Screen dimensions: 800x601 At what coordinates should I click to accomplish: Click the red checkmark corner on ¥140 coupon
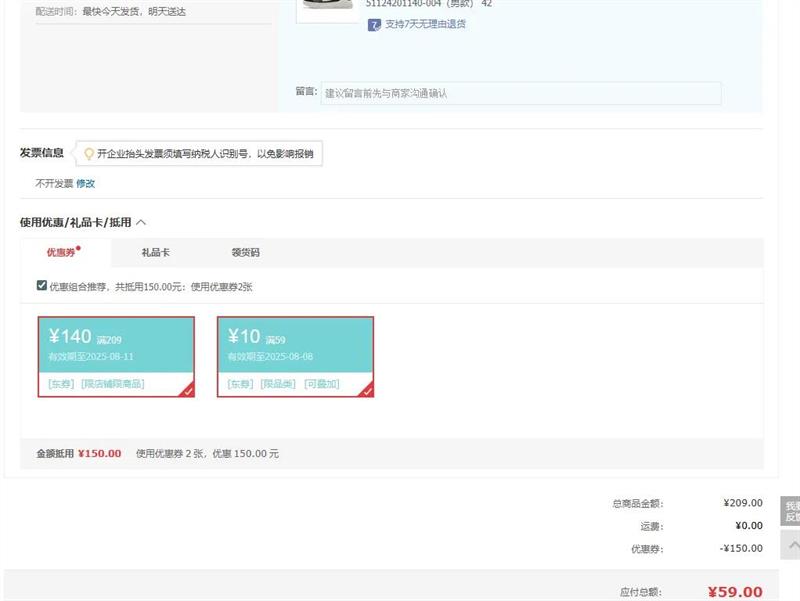click(x=187, y=391)
